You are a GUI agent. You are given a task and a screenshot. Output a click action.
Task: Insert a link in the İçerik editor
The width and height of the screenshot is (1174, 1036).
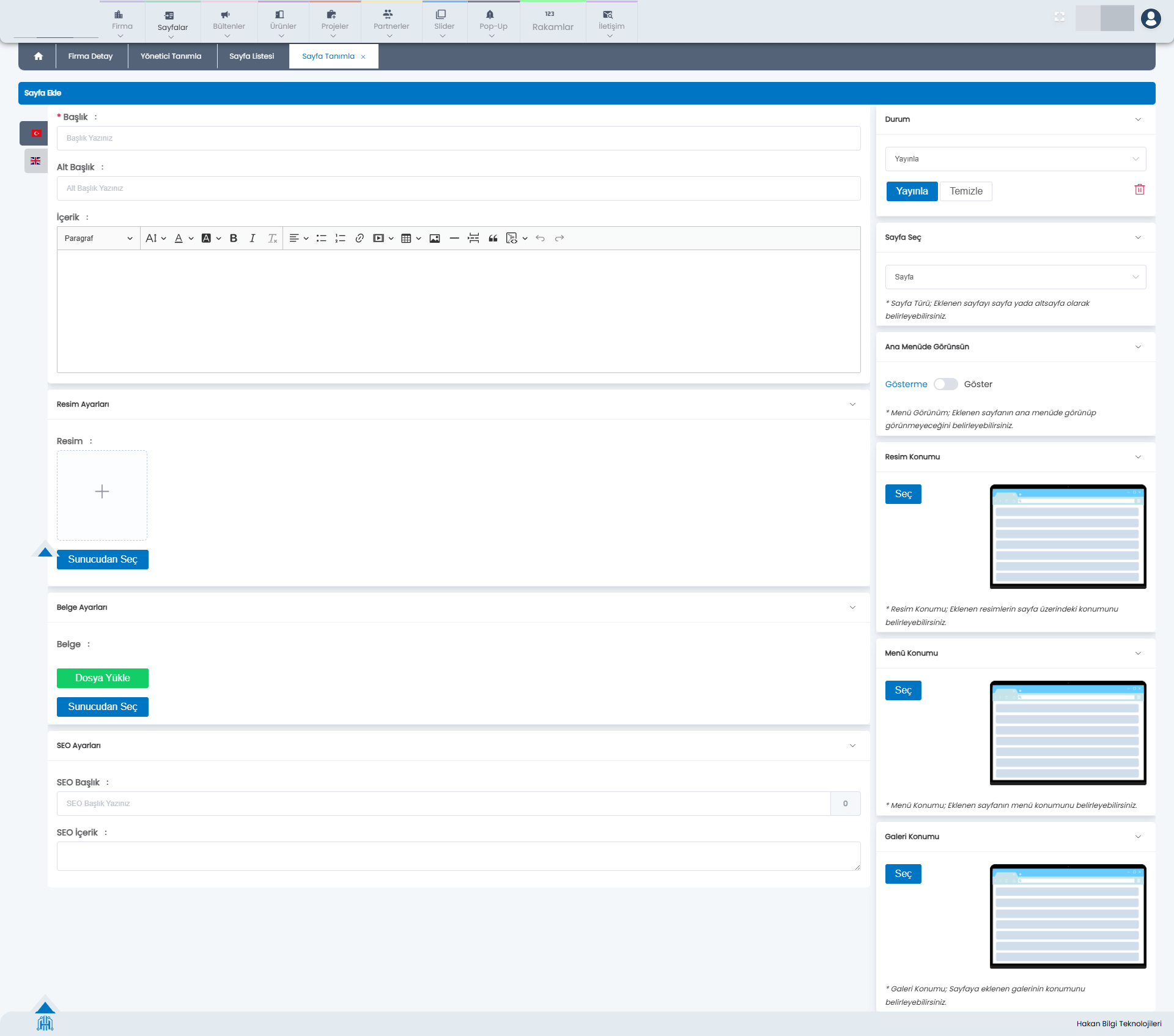tap(360, 239)
